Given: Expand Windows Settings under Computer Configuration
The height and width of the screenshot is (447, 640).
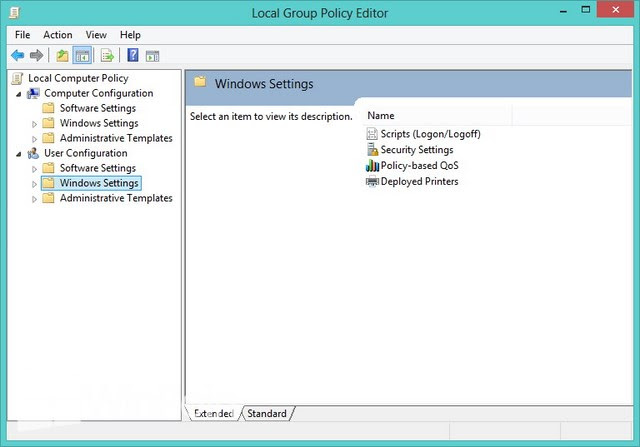Looking at the screenshot, I should (34, 124).
